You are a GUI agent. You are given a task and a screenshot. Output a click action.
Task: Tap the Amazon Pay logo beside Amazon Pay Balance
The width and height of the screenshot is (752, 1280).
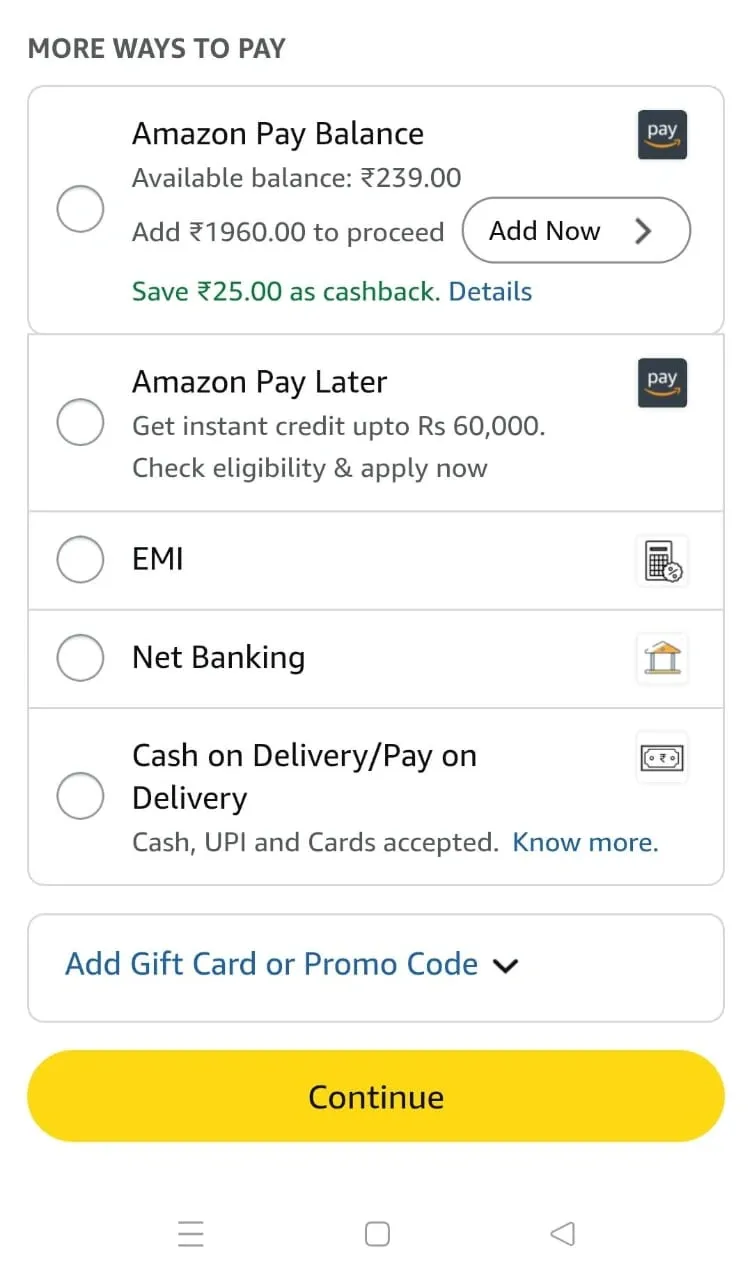[662, 135]
